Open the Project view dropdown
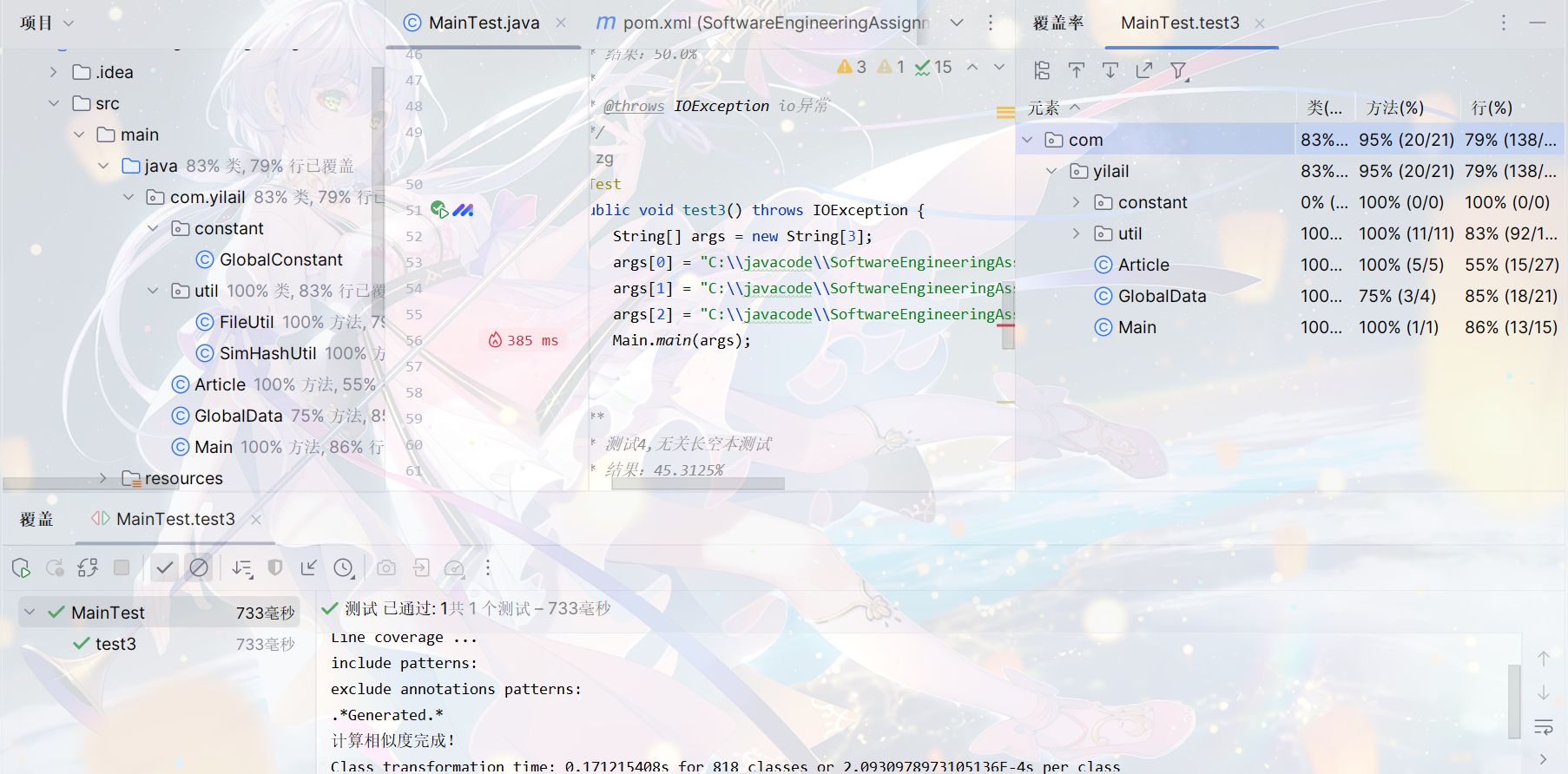This screenshot has height=774, width=1568. click(47, 23)
